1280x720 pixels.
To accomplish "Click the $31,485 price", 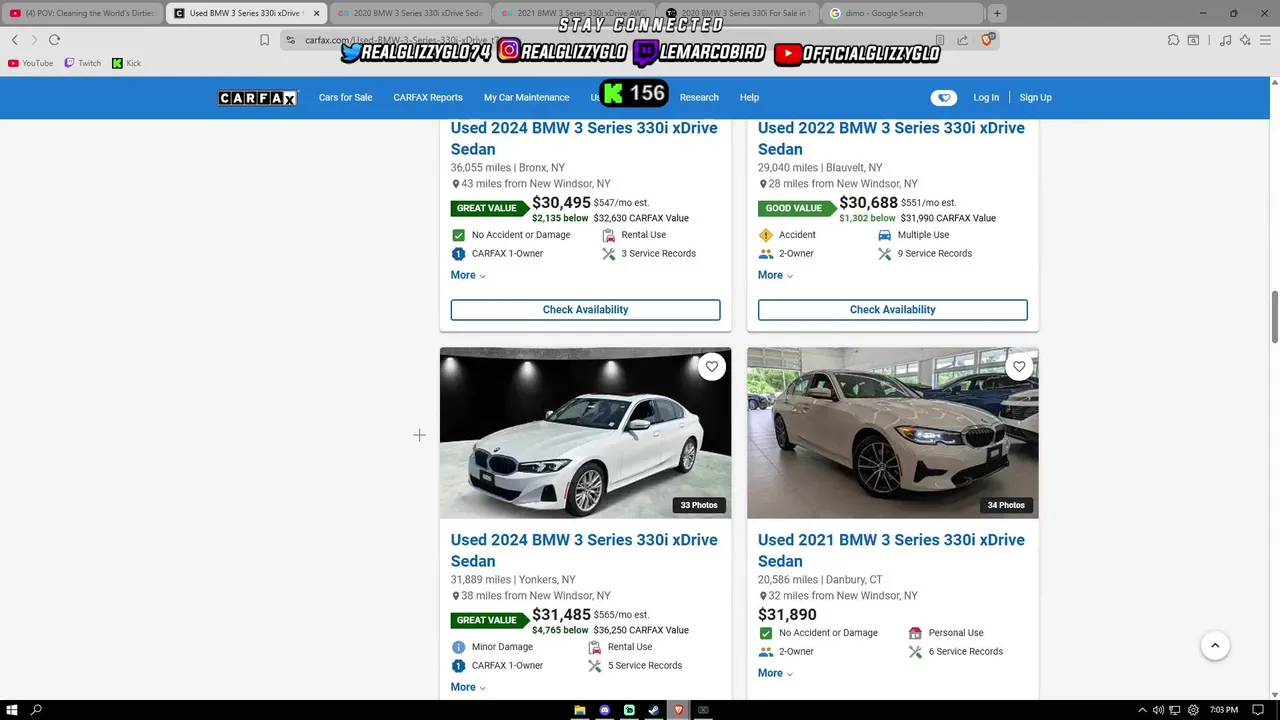I will (561, 615).
